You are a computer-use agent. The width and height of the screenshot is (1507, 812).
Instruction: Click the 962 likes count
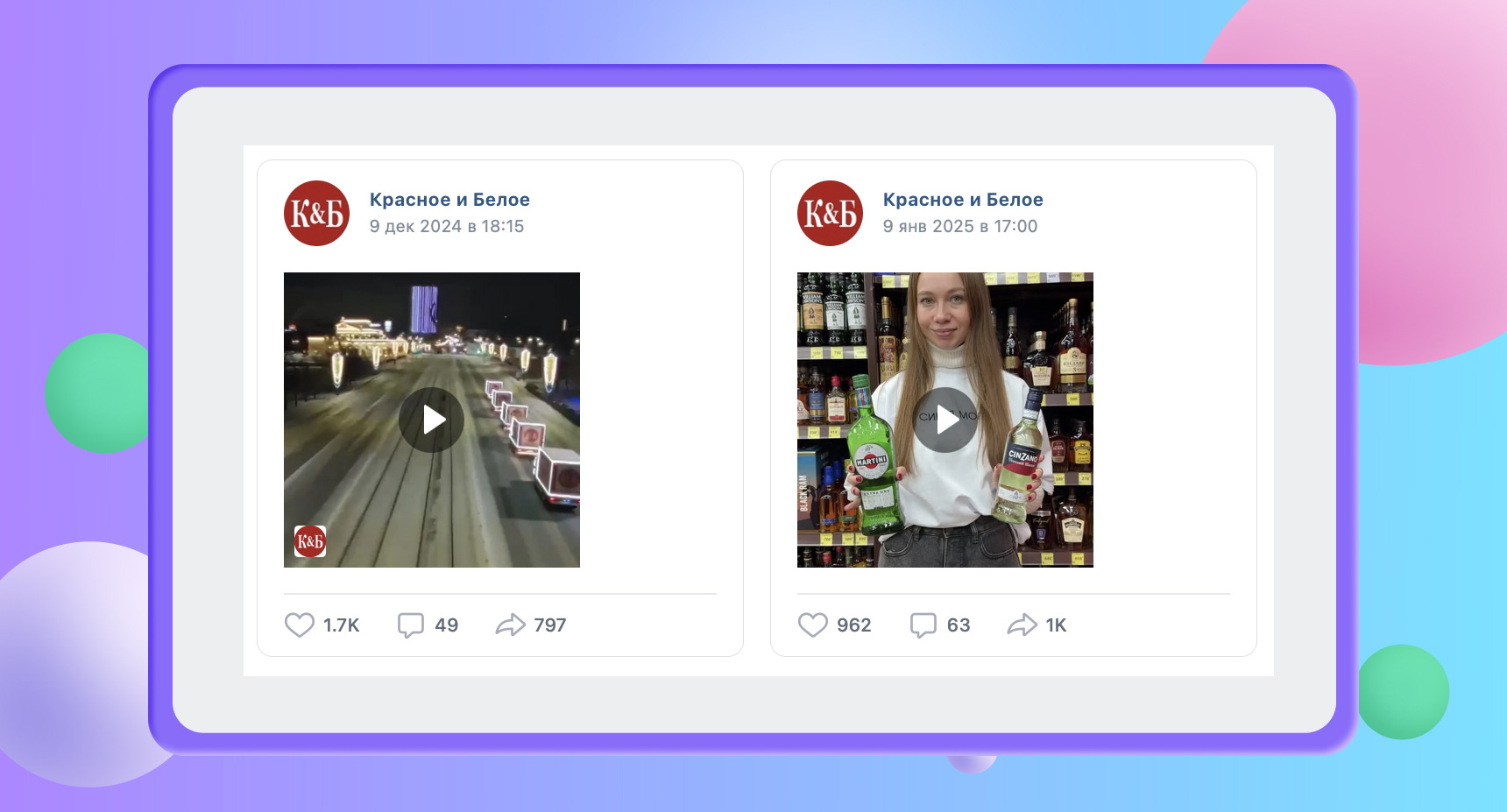pos(854,625)
